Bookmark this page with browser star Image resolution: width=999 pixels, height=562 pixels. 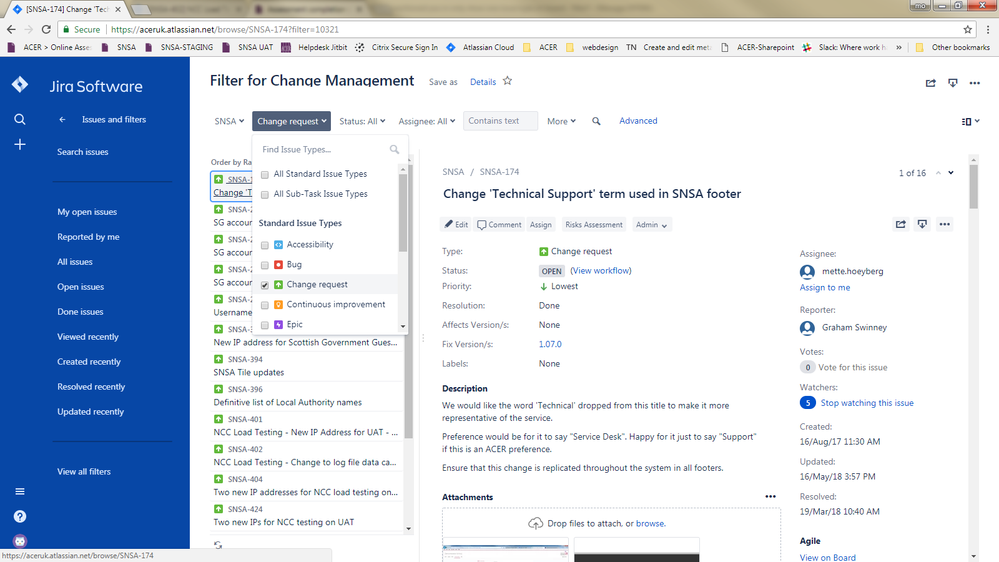click(968, 29)
